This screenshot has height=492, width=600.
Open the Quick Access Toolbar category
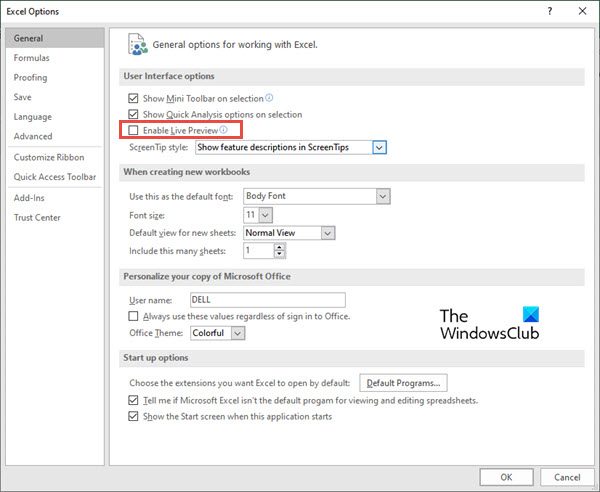click(55, 177)
